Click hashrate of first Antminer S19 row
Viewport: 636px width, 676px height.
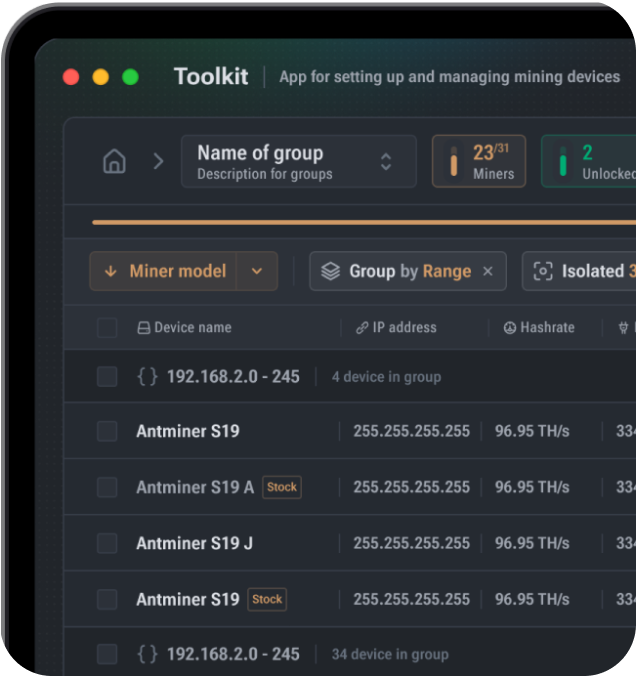(x=532, y=431)
